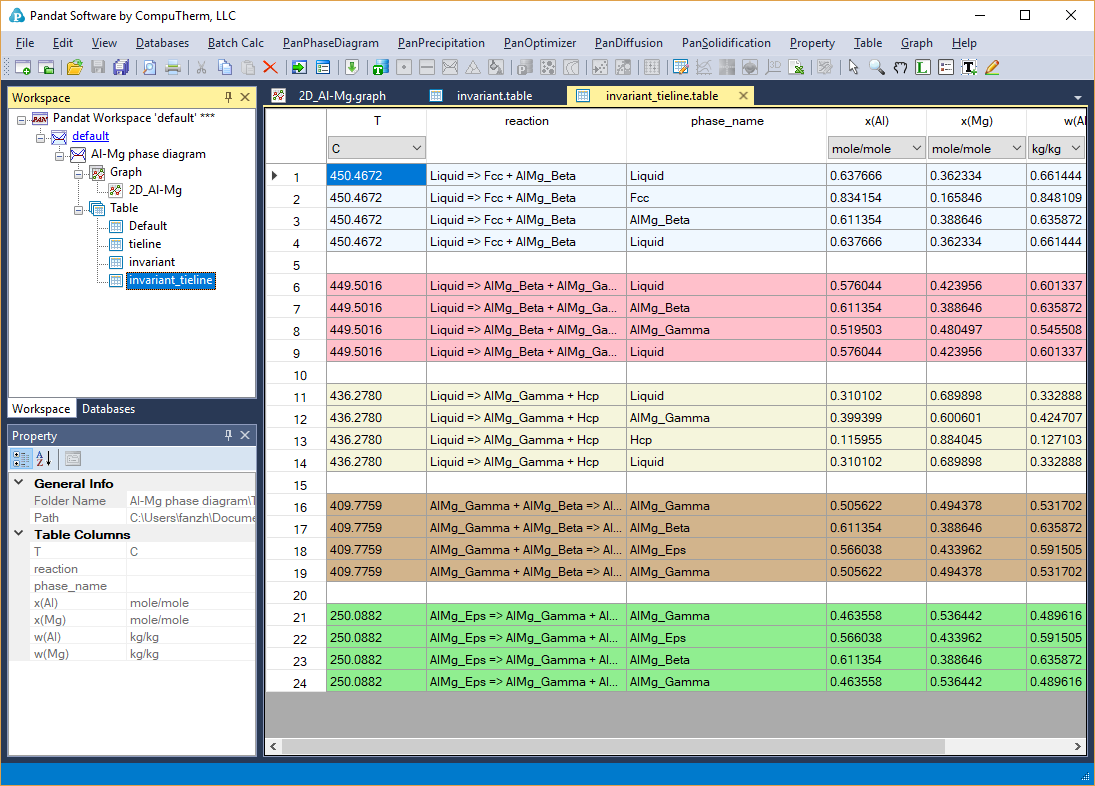Switch to the 2D_Al-Mg.graph tab

[x=341, y=96]
